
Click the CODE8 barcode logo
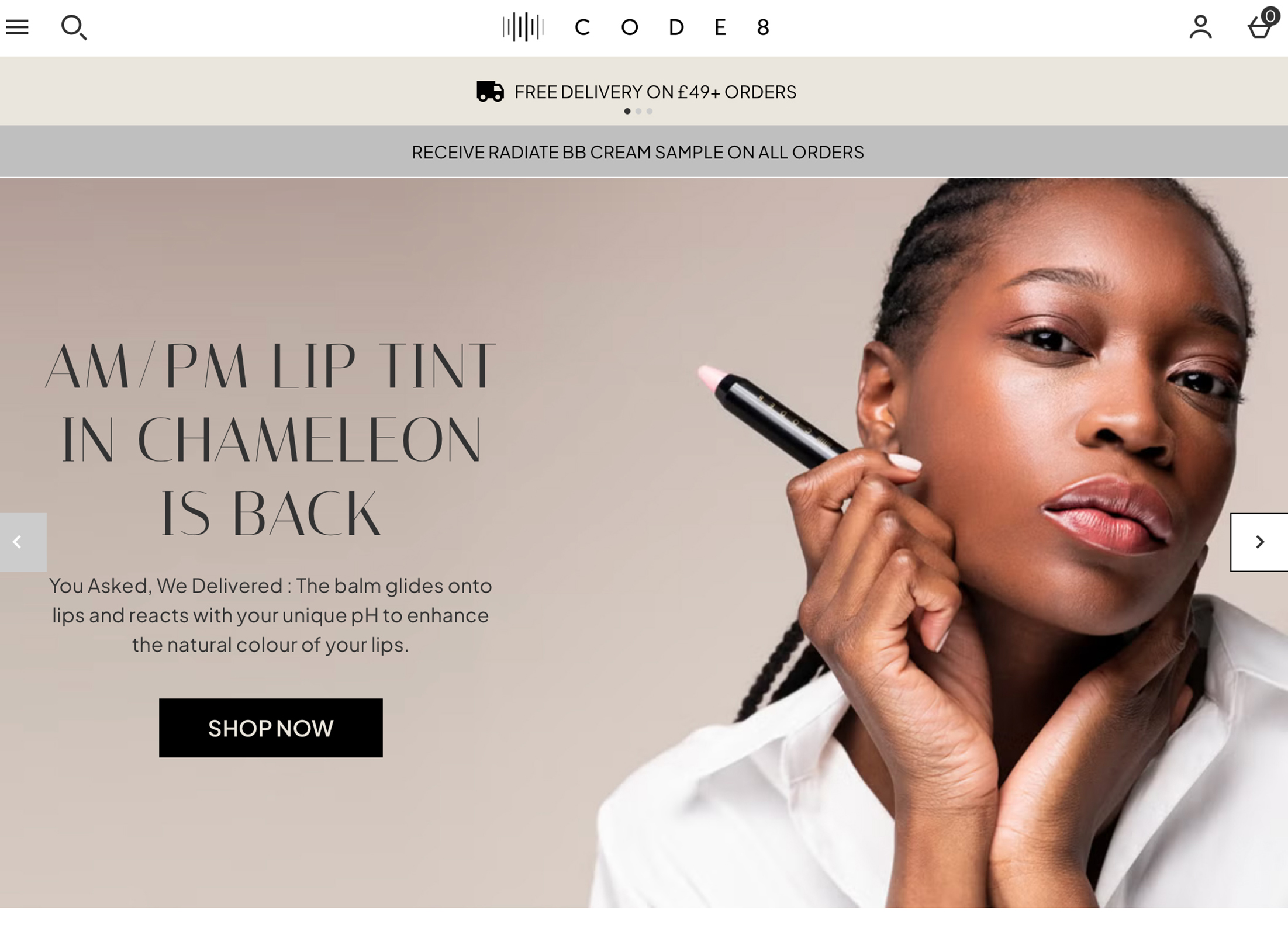tap(523, 27)
